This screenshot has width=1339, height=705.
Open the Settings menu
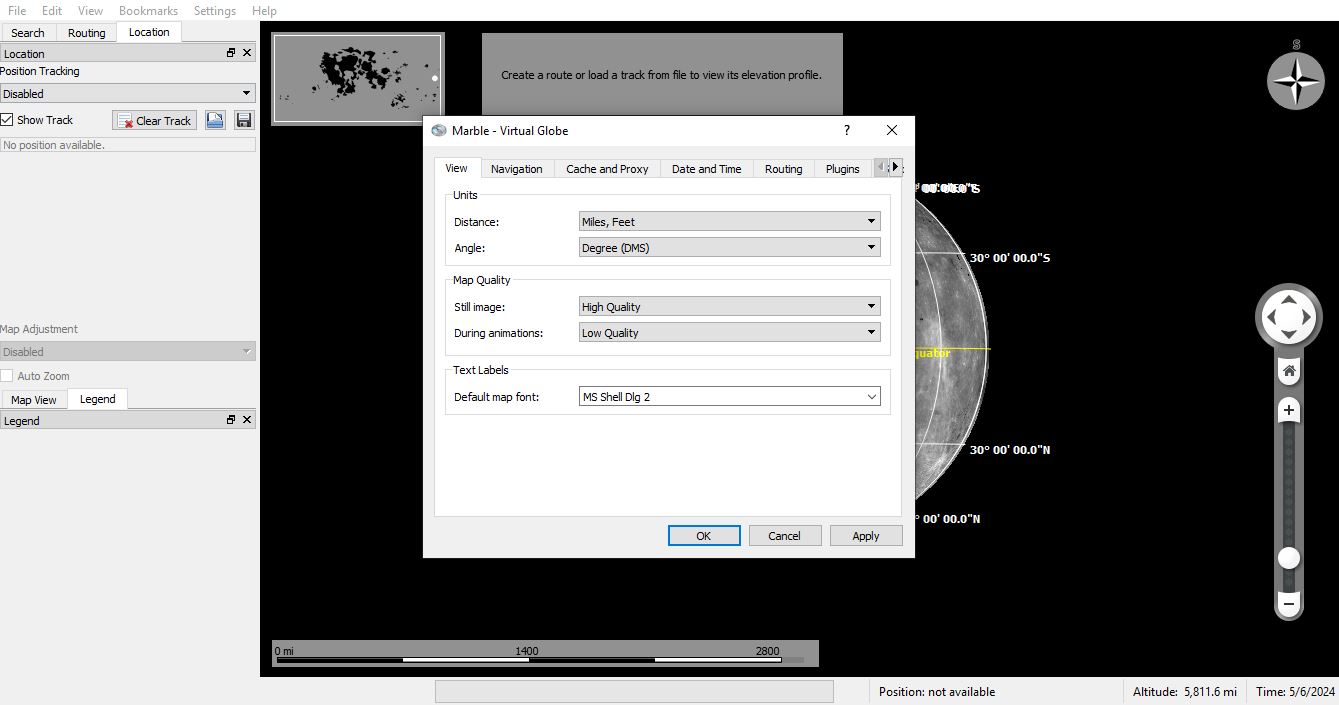click(215, 10)
